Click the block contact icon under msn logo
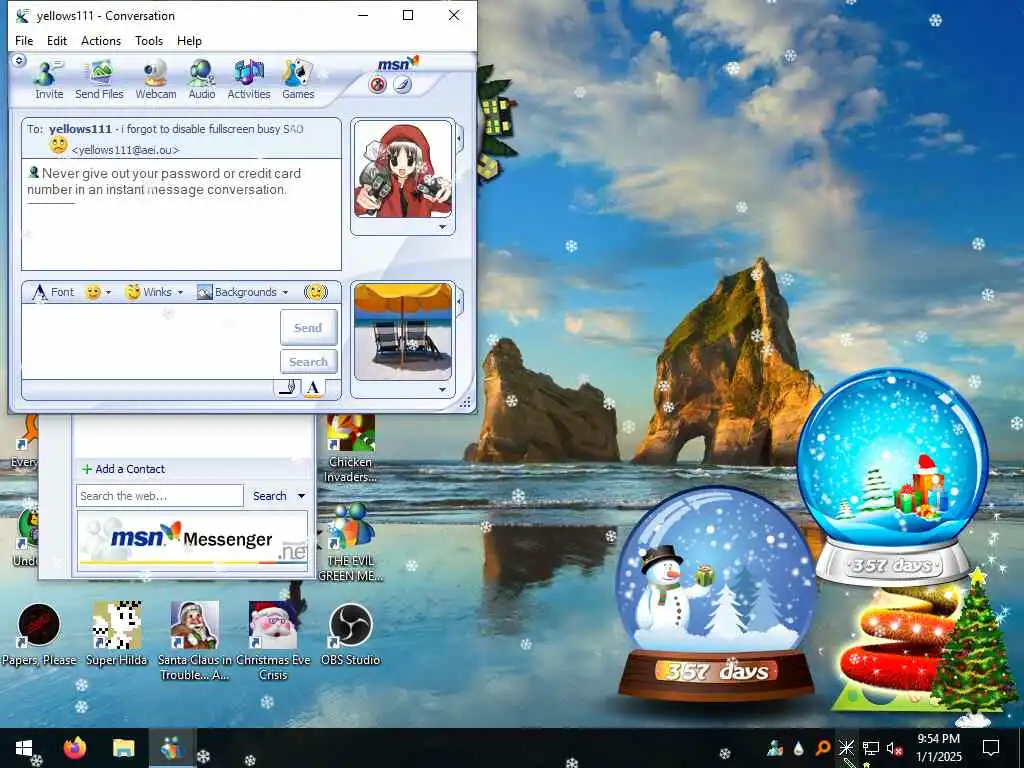Screen dimensions: 1024x768 377,85
